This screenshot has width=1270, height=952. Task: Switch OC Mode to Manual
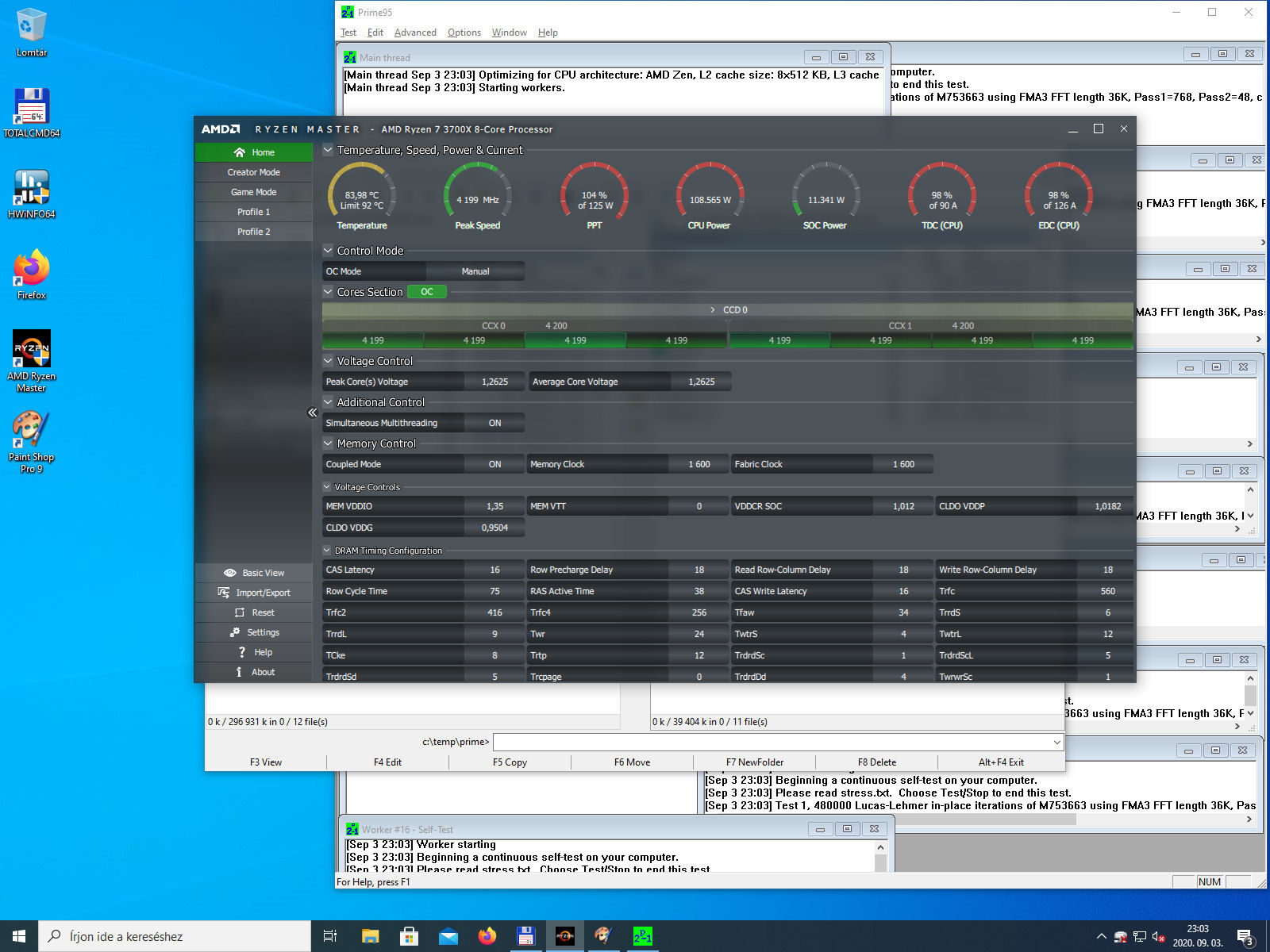[x=475, y=271]
